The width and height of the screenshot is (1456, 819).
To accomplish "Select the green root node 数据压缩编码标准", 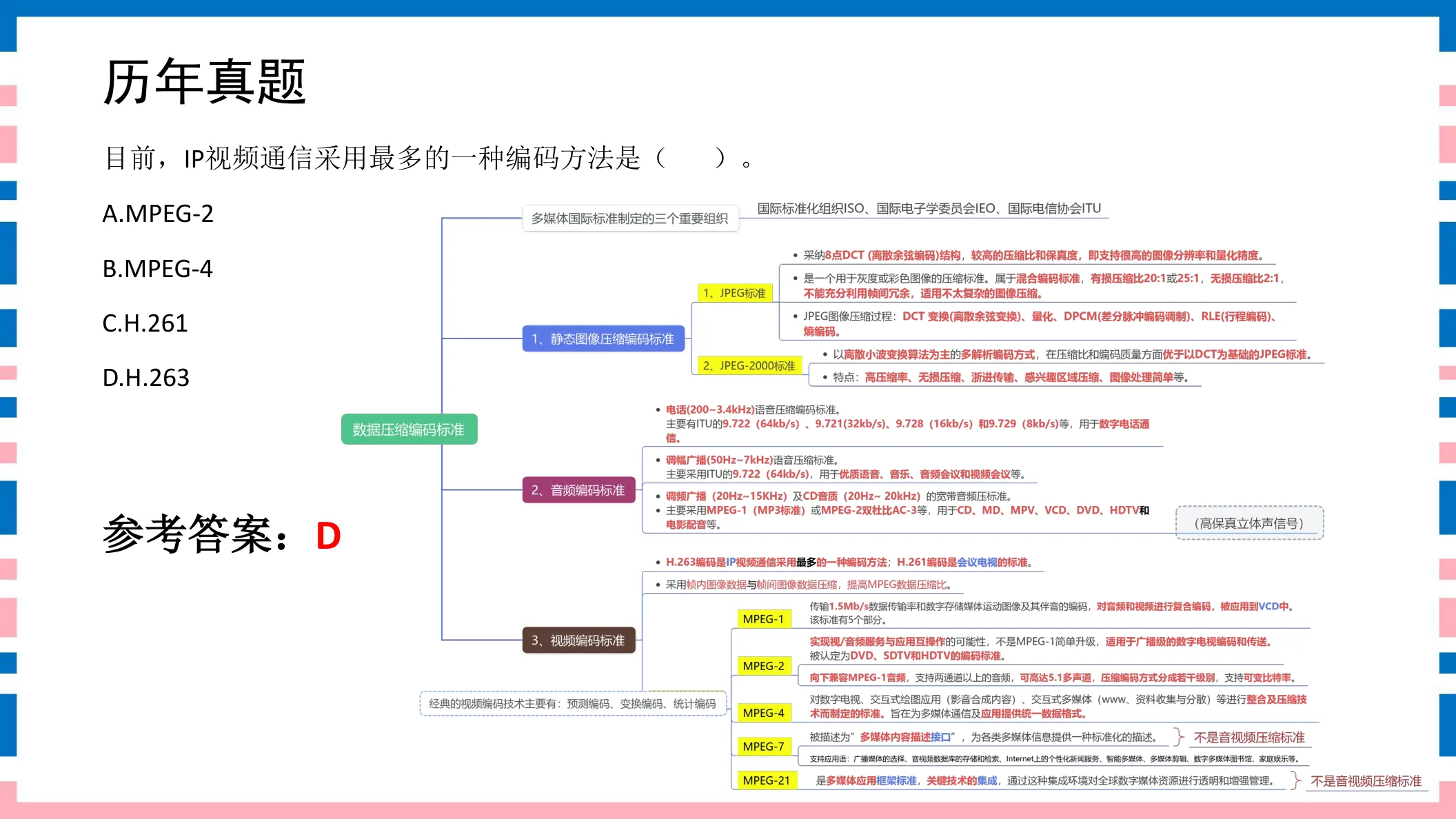I will click(x=409, y=429).
